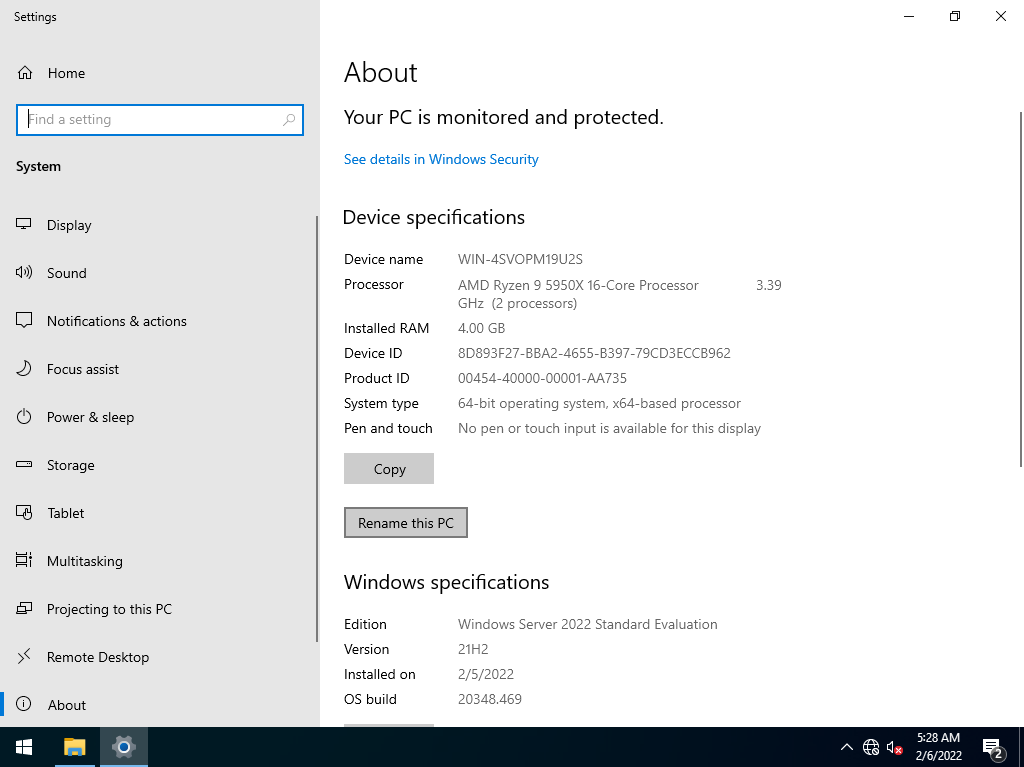This screenshot has width=1024, height=767.
Task: Click Projecting to this PC icon
Action: pyautogui.click(x=24, y=609)
